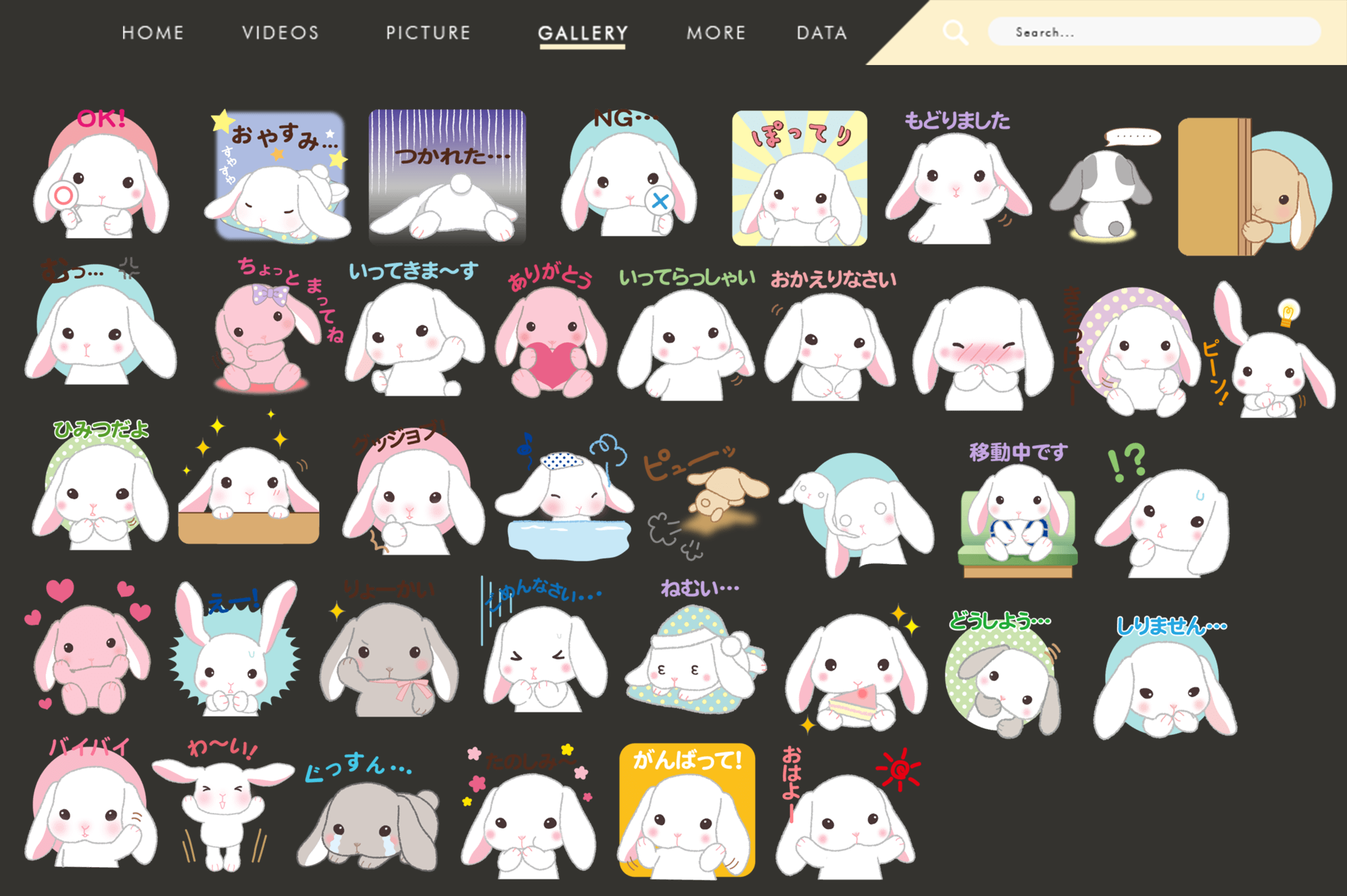The height and width of the screenshot is (896, 1347).
Task: Click the magnifying glass search icon
Action: pyautogui.click(x=955, y=32)
